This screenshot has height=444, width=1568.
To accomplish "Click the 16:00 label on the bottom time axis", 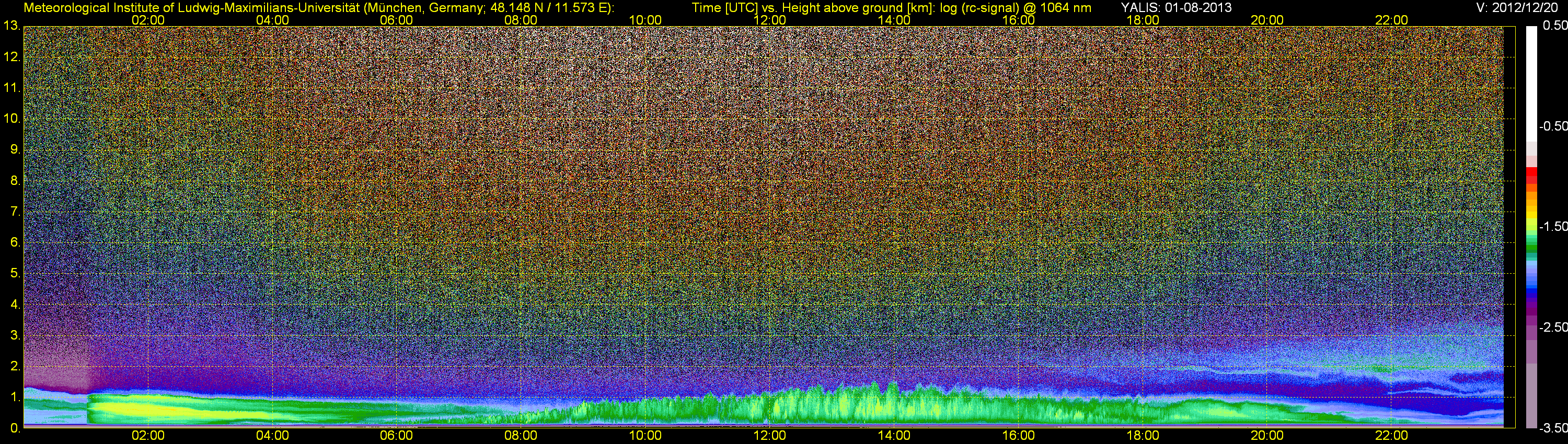I will [x=1018, y=436].
